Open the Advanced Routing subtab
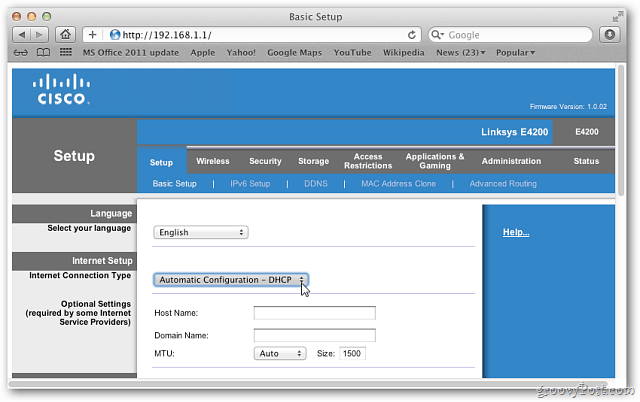This screenshot has width=640, height=402. (x=503, y=184)
